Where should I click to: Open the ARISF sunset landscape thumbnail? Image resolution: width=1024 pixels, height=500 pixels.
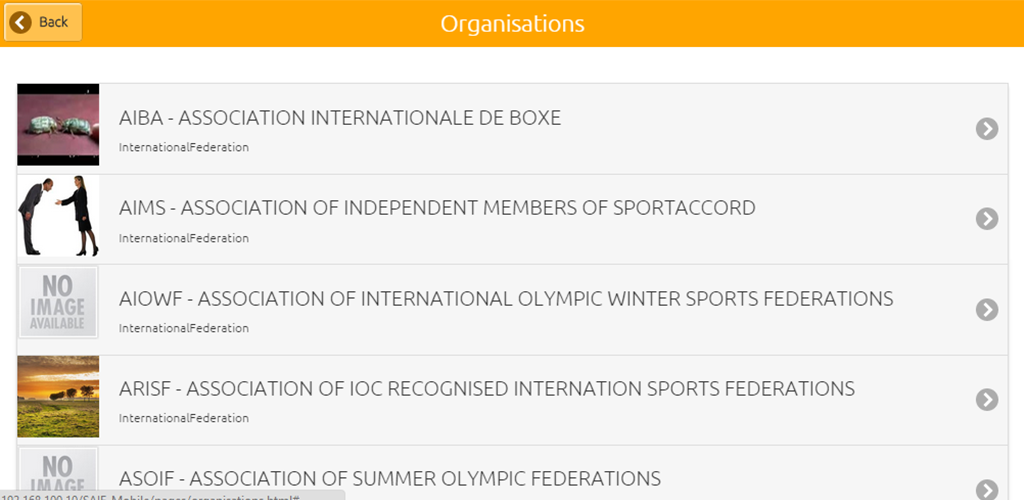[x=58, y=395]
